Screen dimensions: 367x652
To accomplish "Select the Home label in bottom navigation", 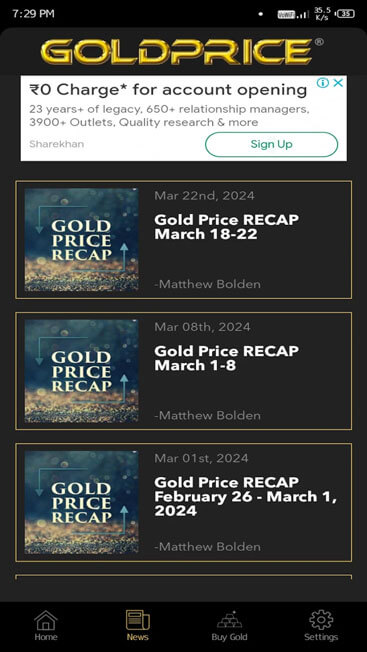I will click(46, 637).
